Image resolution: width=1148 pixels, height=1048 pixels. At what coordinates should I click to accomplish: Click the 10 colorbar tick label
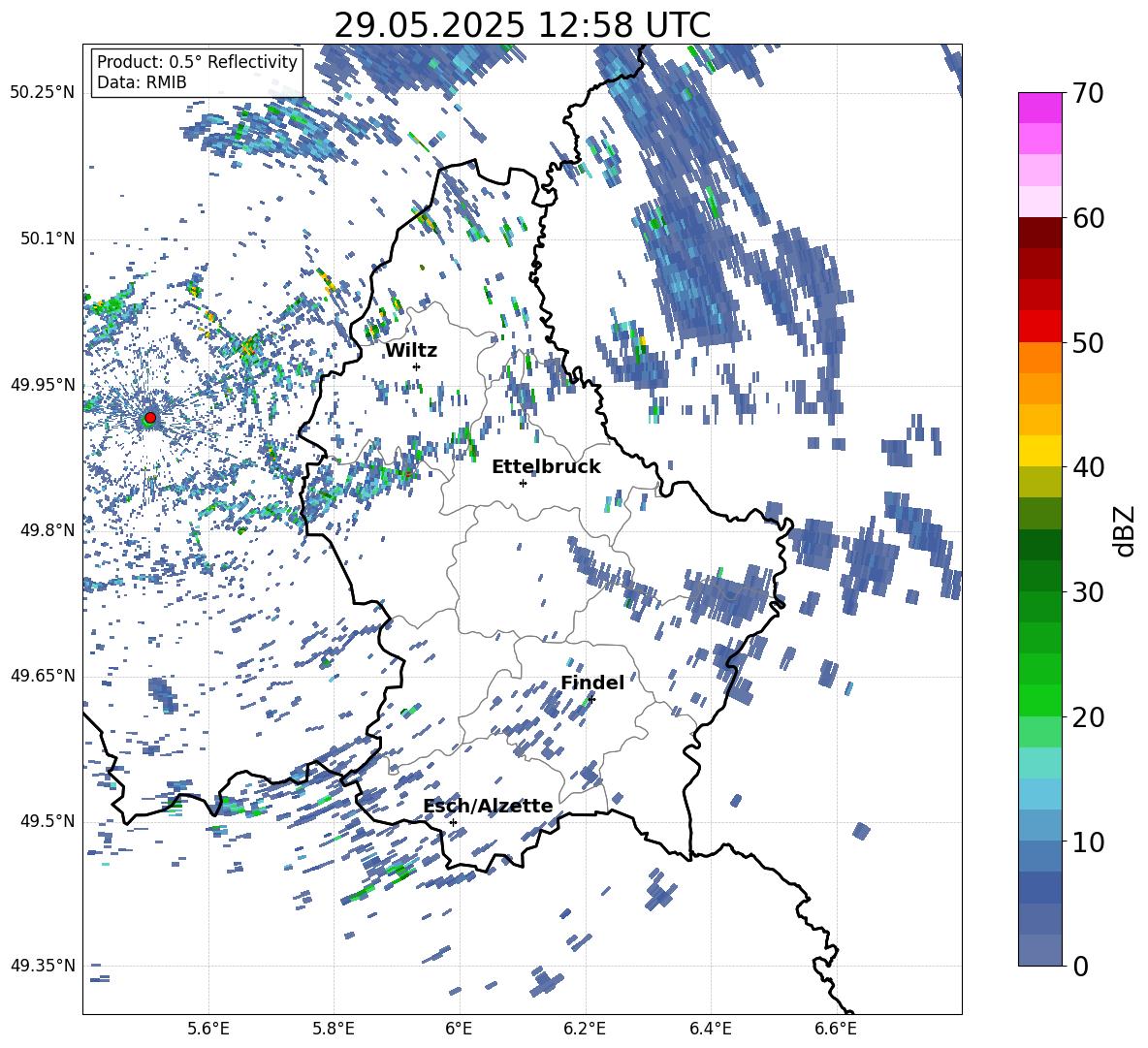point(1088,842)
